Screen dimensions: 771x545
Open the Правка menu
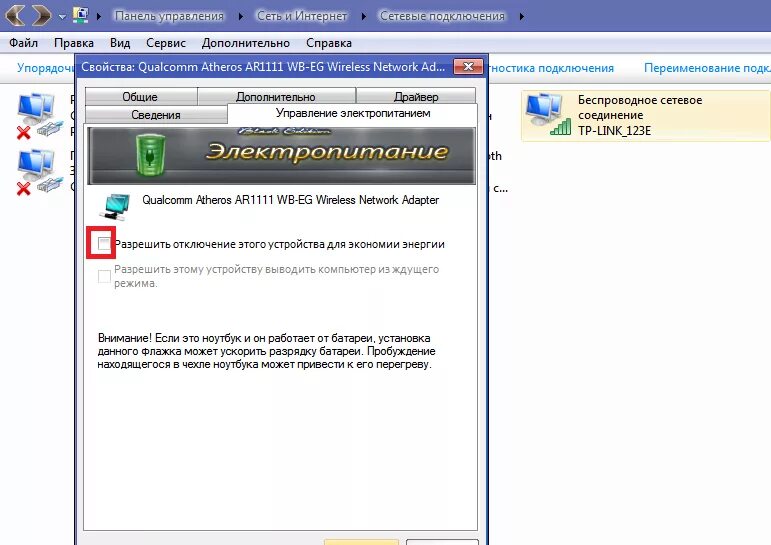point(74,43)
